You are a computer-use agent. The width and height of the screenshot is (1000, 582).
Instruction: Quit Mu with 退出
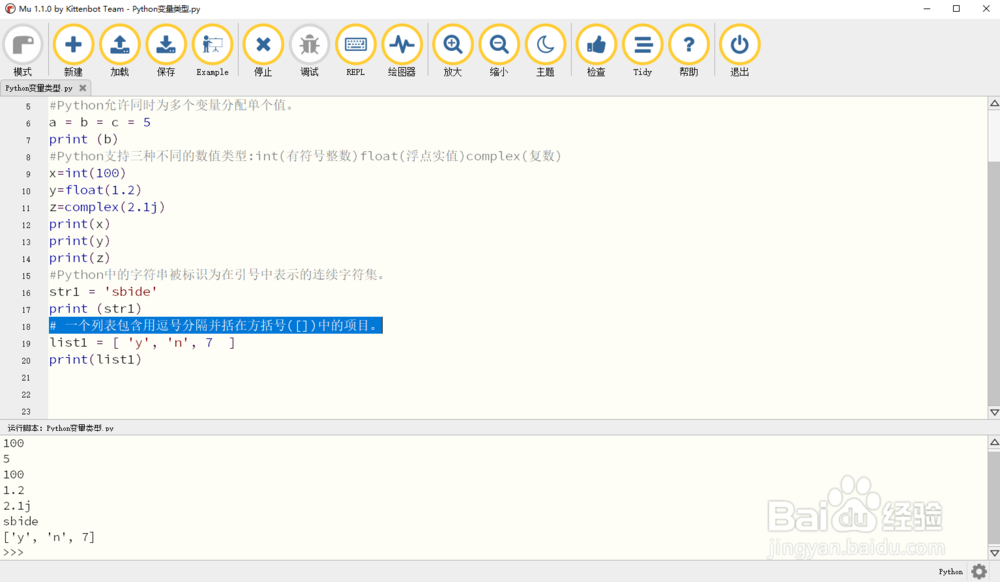(739, 51)
